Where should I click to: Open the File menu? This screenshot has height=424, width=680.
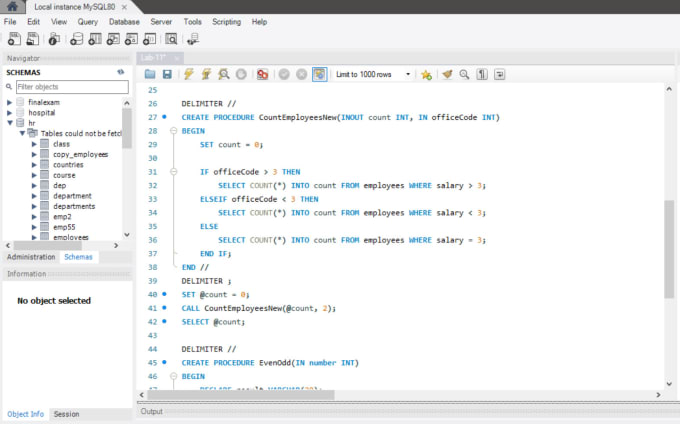pos(10,22)
